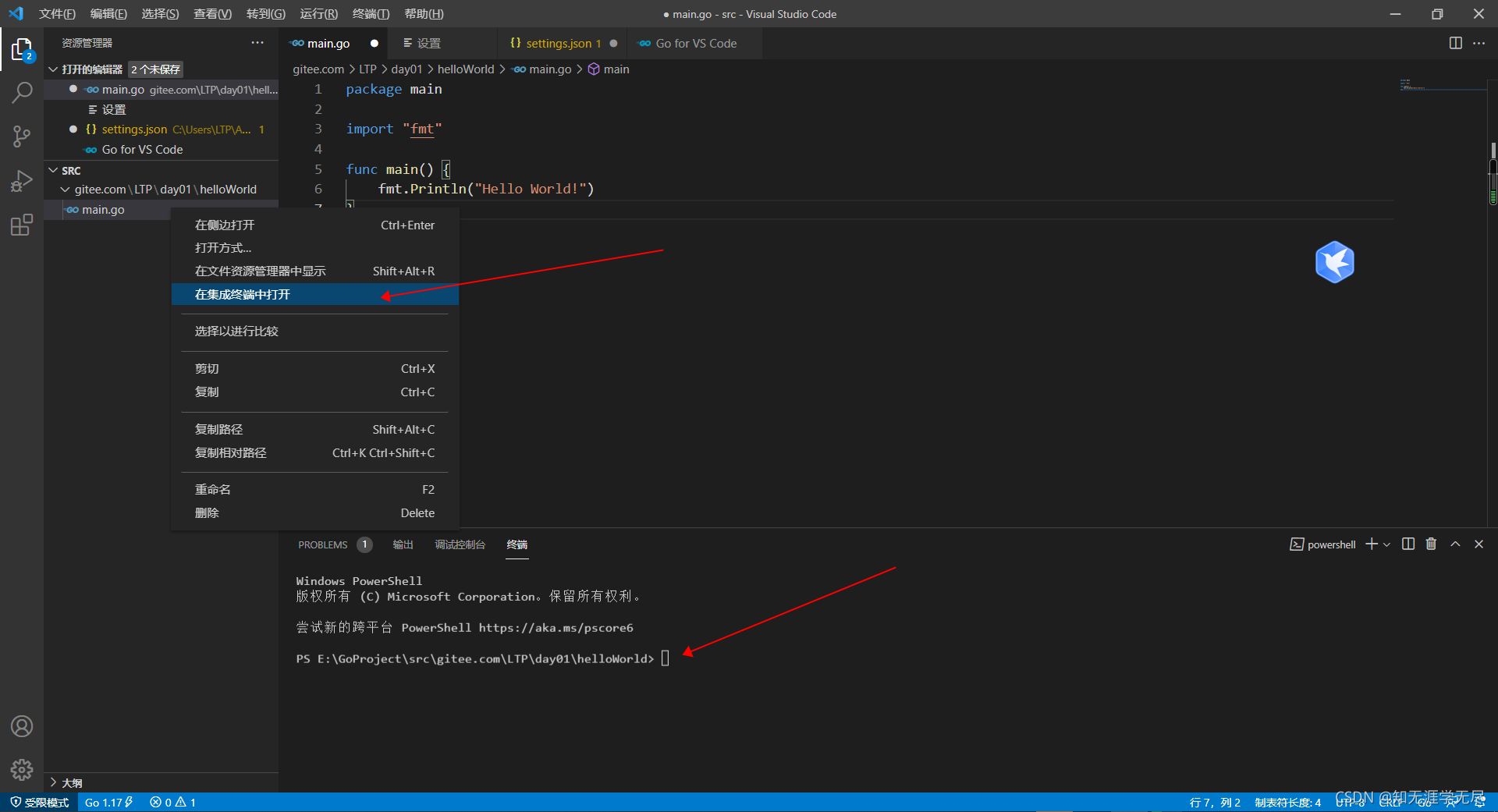Open the launch profile dropdown arrow

coord(1386,544)
